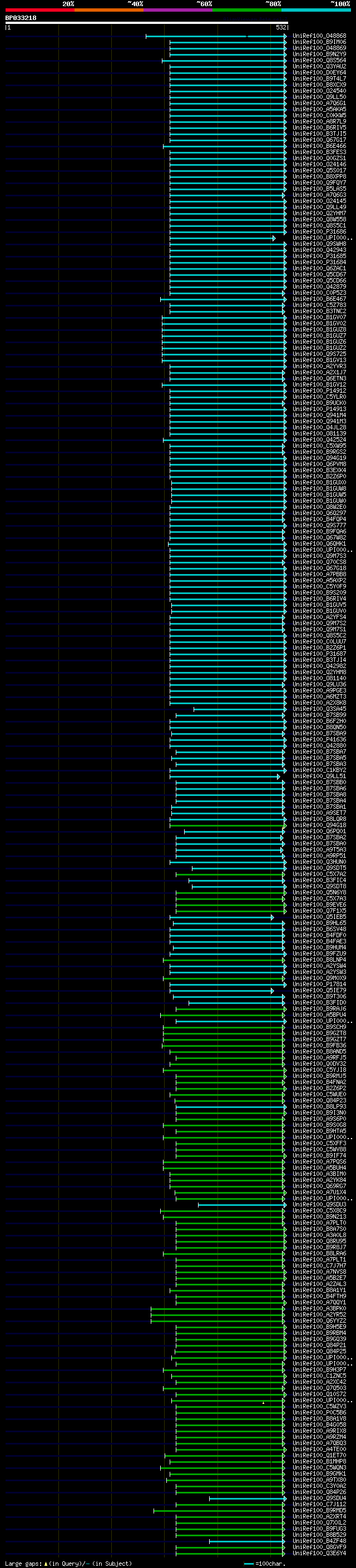Select the label UniRef100_Q3SA45
The image size is (356, 1568).
point(319,709)
